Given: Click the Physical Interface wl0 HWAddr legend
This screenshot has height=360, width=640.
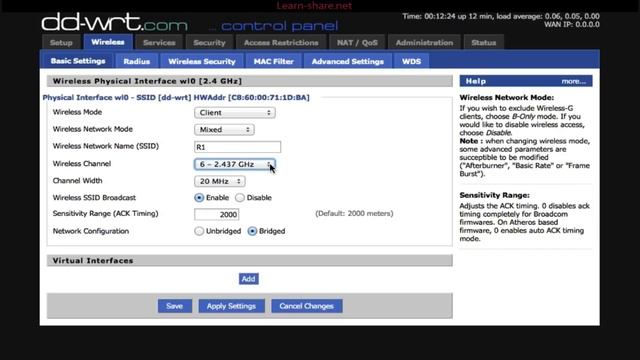Looking at the screenshot, I should (x=176, y=98).
